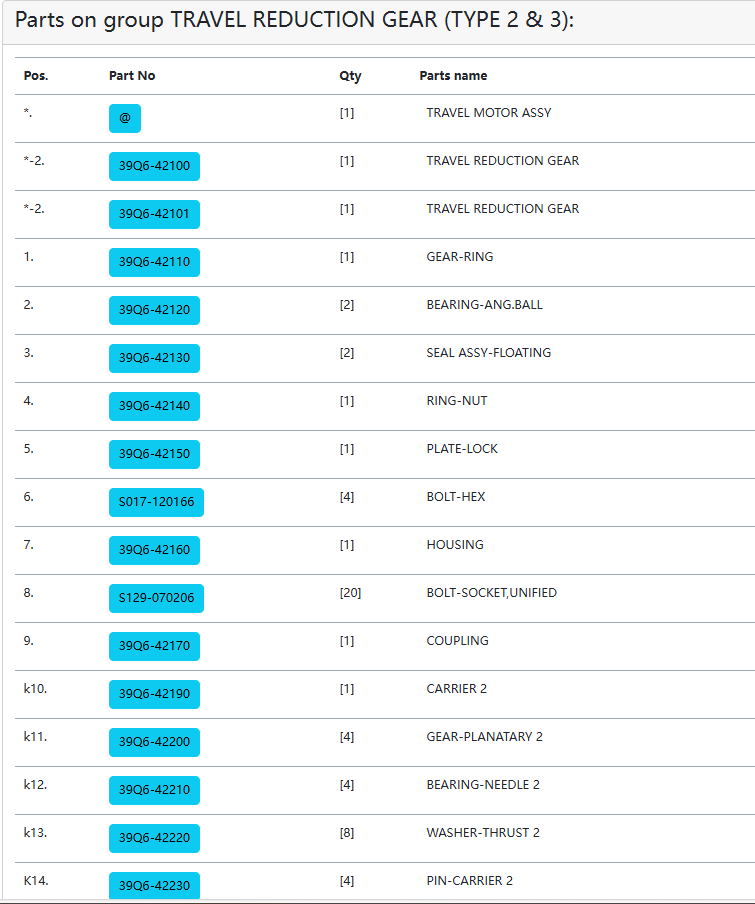The width and height of the screenshot is (755, 904).
Task: Open HOUSING part 39Q6-42160
Action: [154, 550]
